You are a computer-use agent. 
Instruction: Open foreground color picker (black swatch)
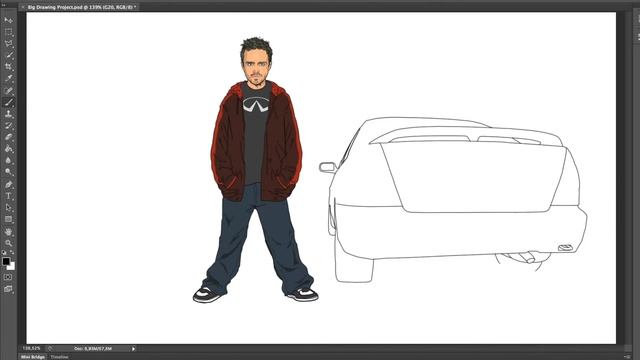(x=6, y=261)
